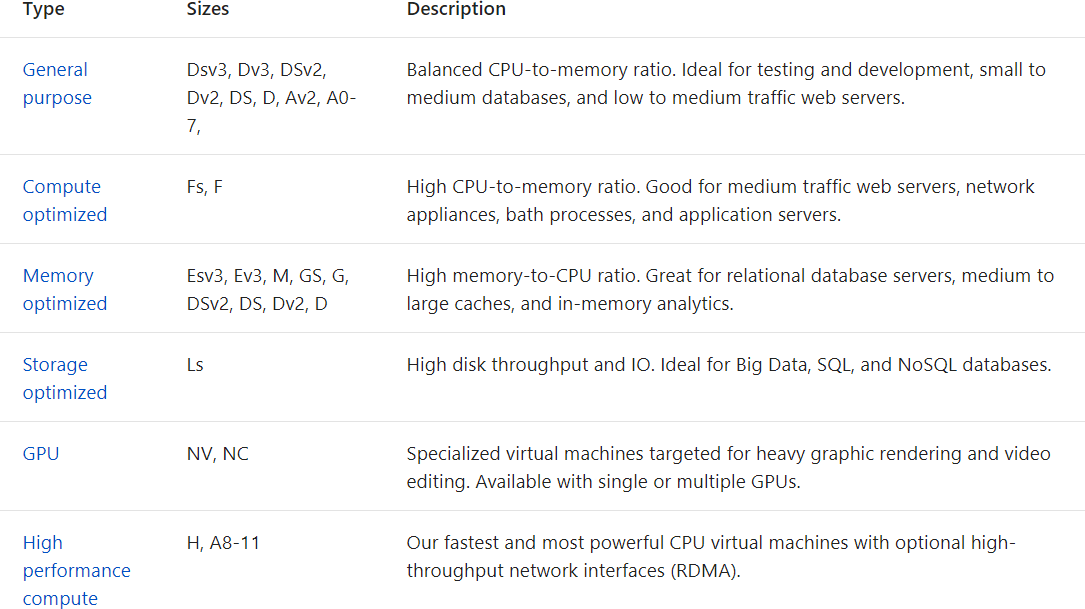Click the Storage optimized link
Image resolution: width=1085 pixels, height=609 pixels.
tap(64, 378)
